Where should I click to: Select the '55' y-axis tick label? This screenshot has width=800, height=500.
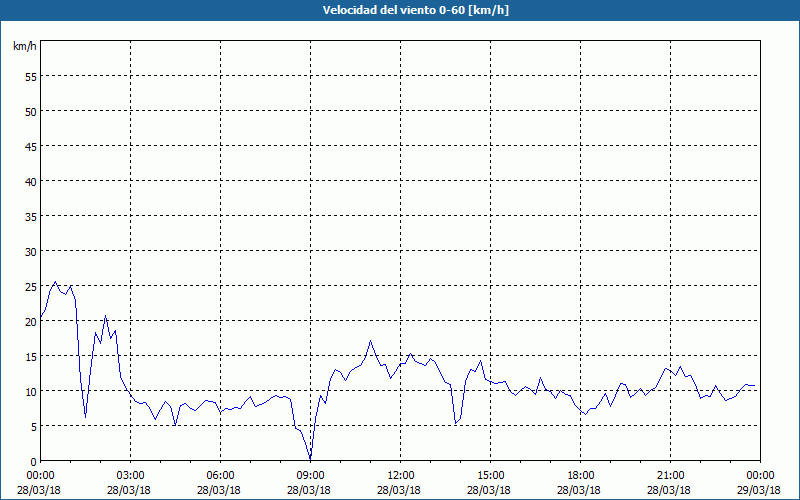click(31, 77)
